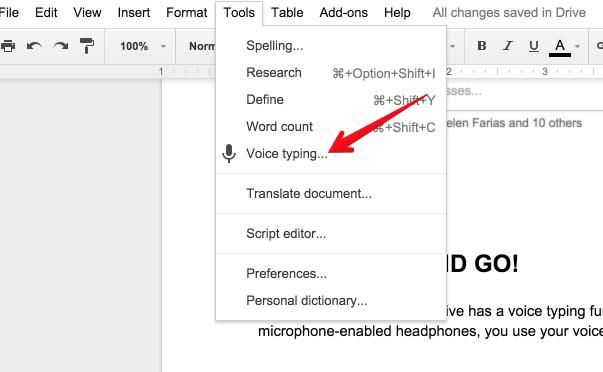Open the Format menu
603x372 pixels.
point(187,12)
